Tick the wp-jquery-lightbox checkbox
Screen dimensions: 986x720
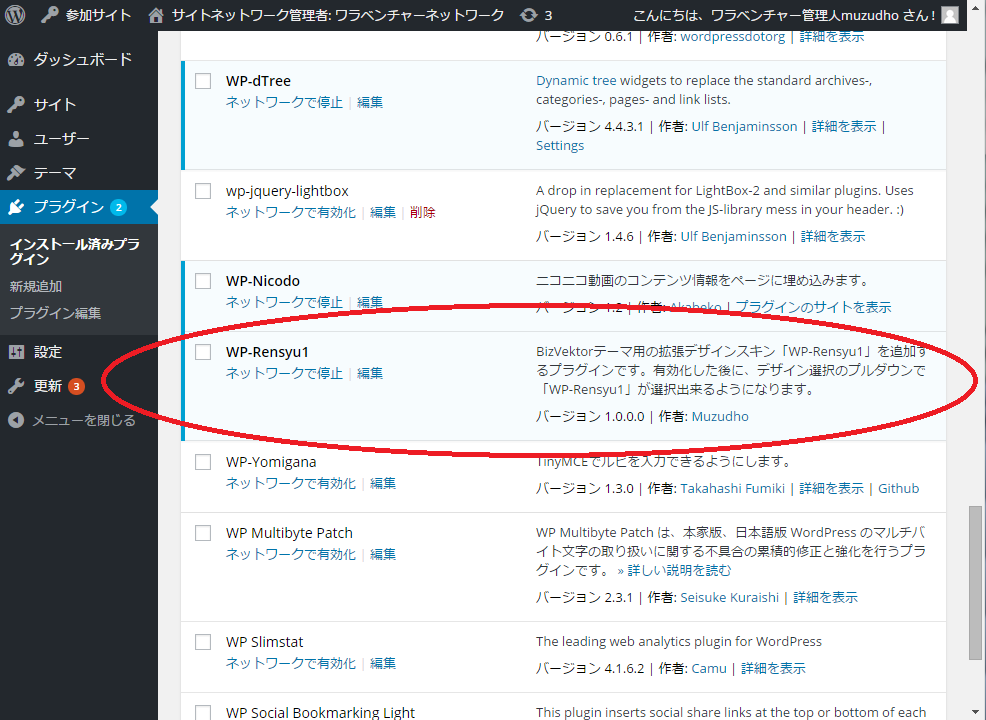(202, 191)
